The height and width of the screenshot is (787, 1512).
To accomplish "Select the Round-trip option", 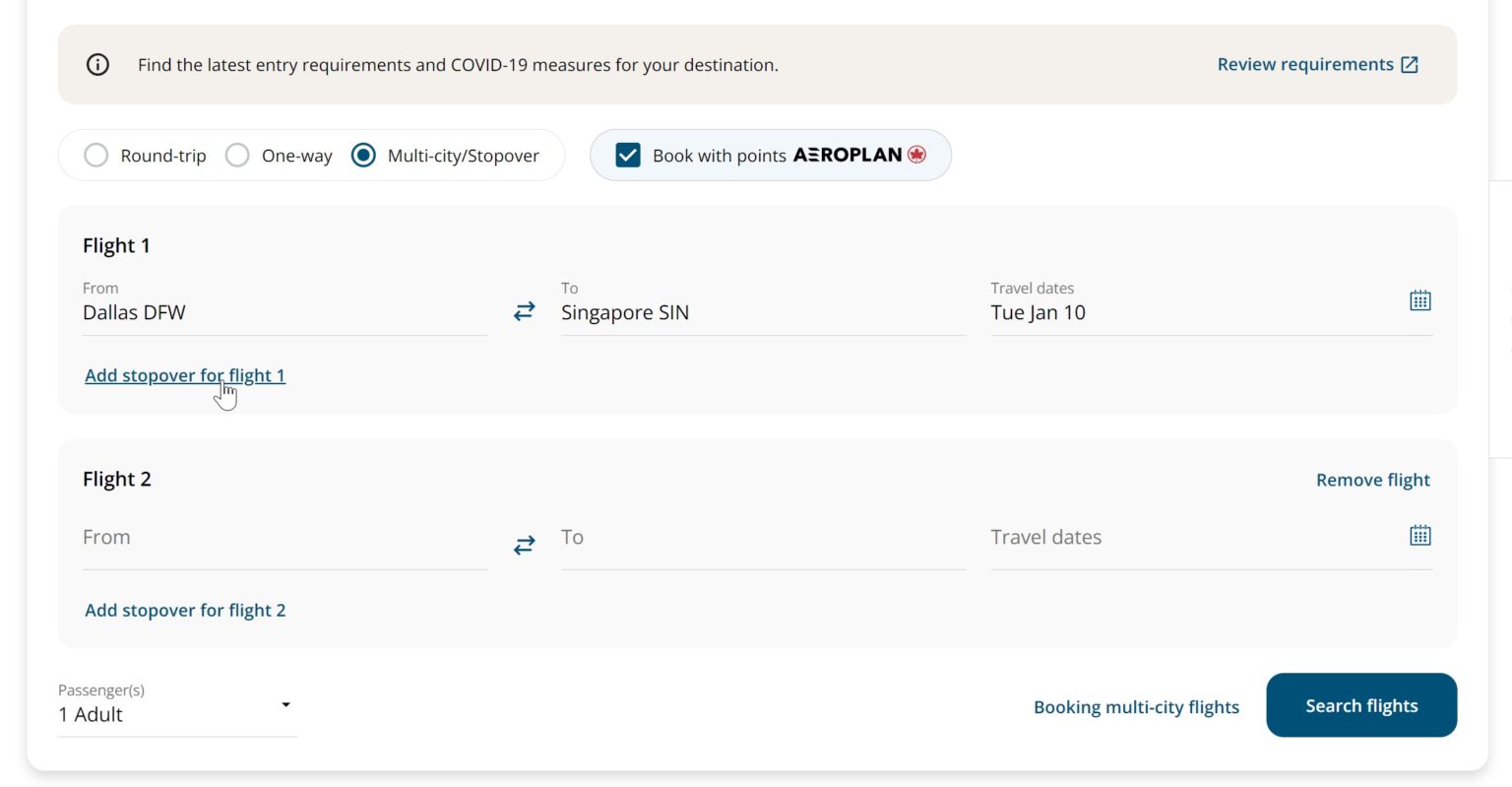I will (95, 155).
